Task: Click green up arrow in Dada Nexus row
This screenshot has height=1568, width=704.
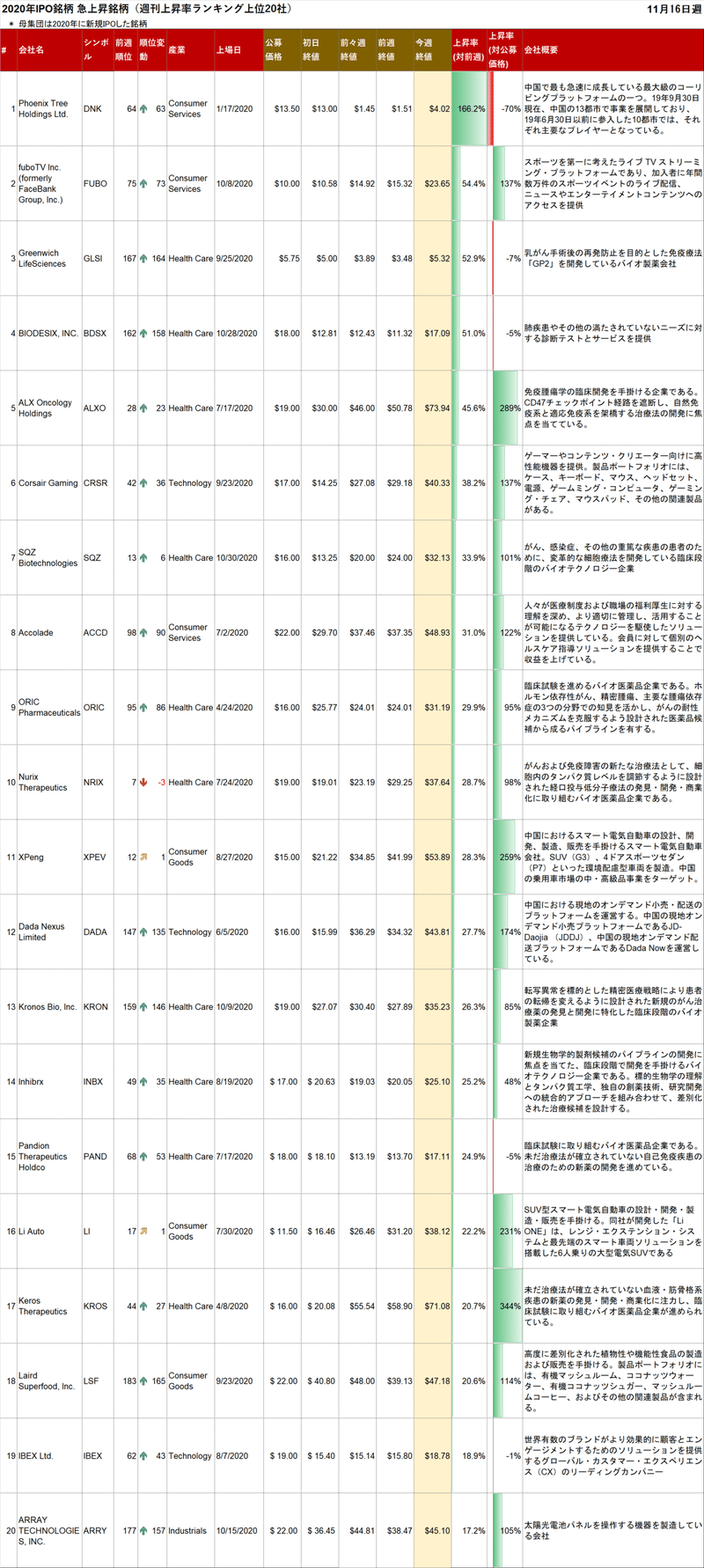Action: [x=143, y=932]
